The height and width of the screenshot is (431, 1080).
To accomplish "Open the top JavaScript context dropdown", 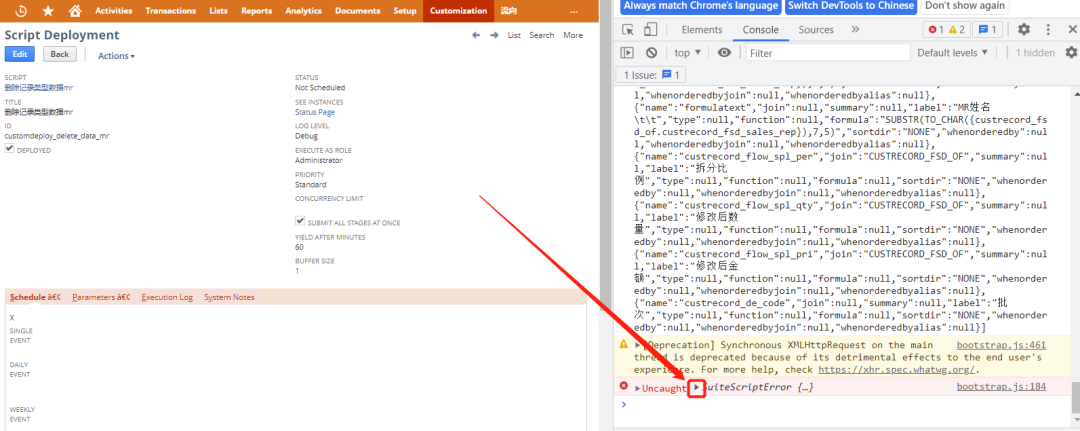I will (x=687, y=52).
